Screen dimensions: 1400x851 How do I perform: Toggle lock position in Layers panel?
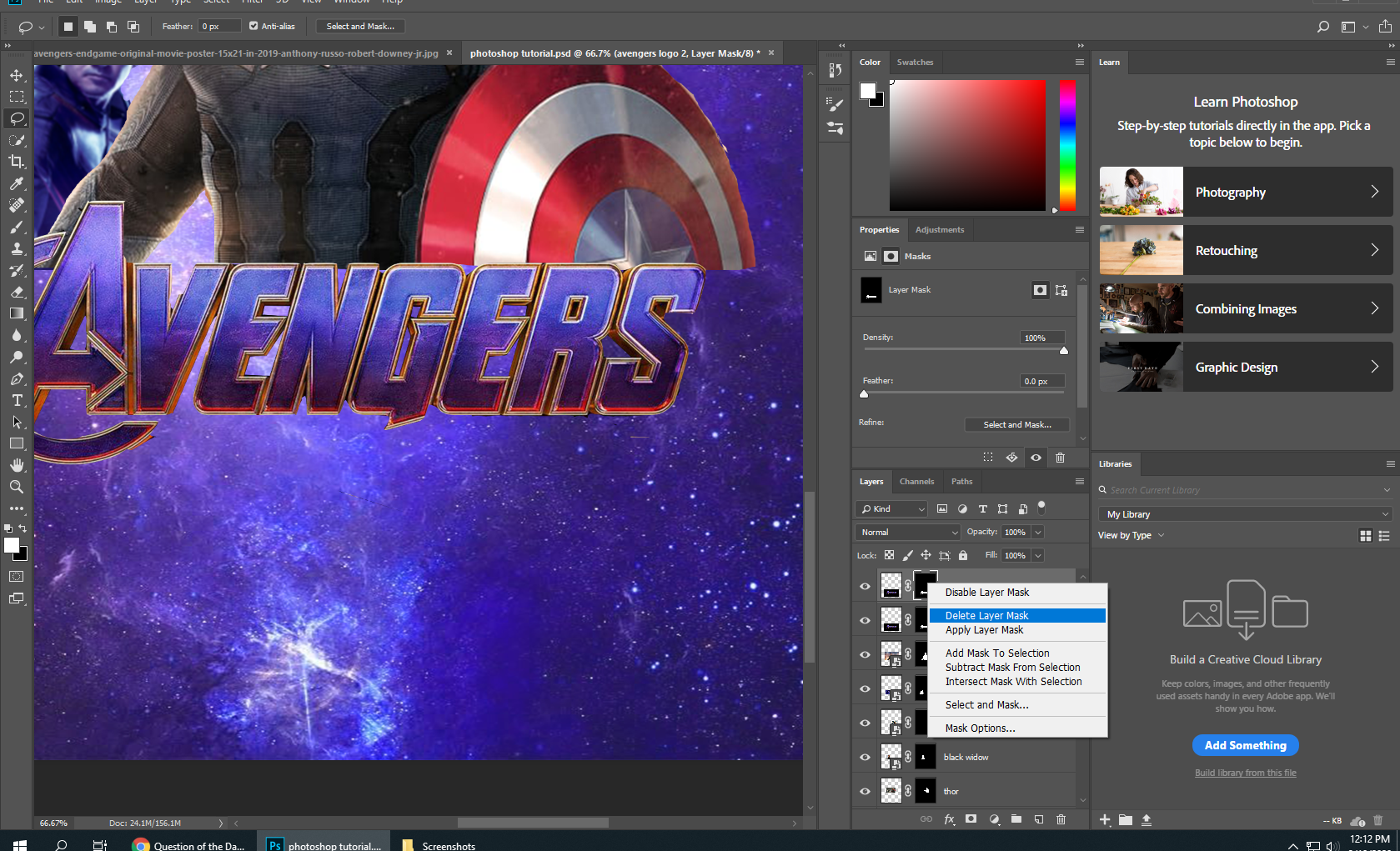click(926, 555)
